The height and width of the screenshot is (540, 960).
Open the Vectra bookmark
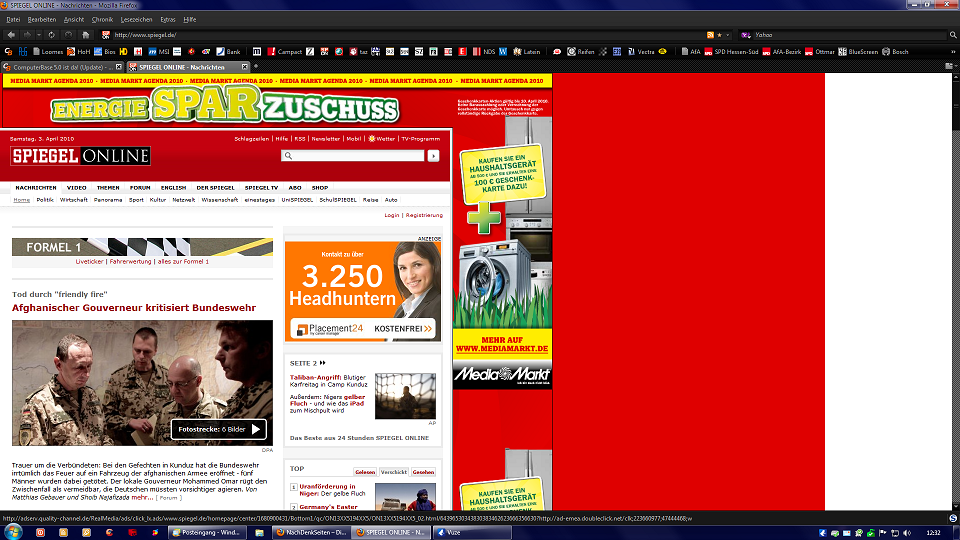coord(641,52)
